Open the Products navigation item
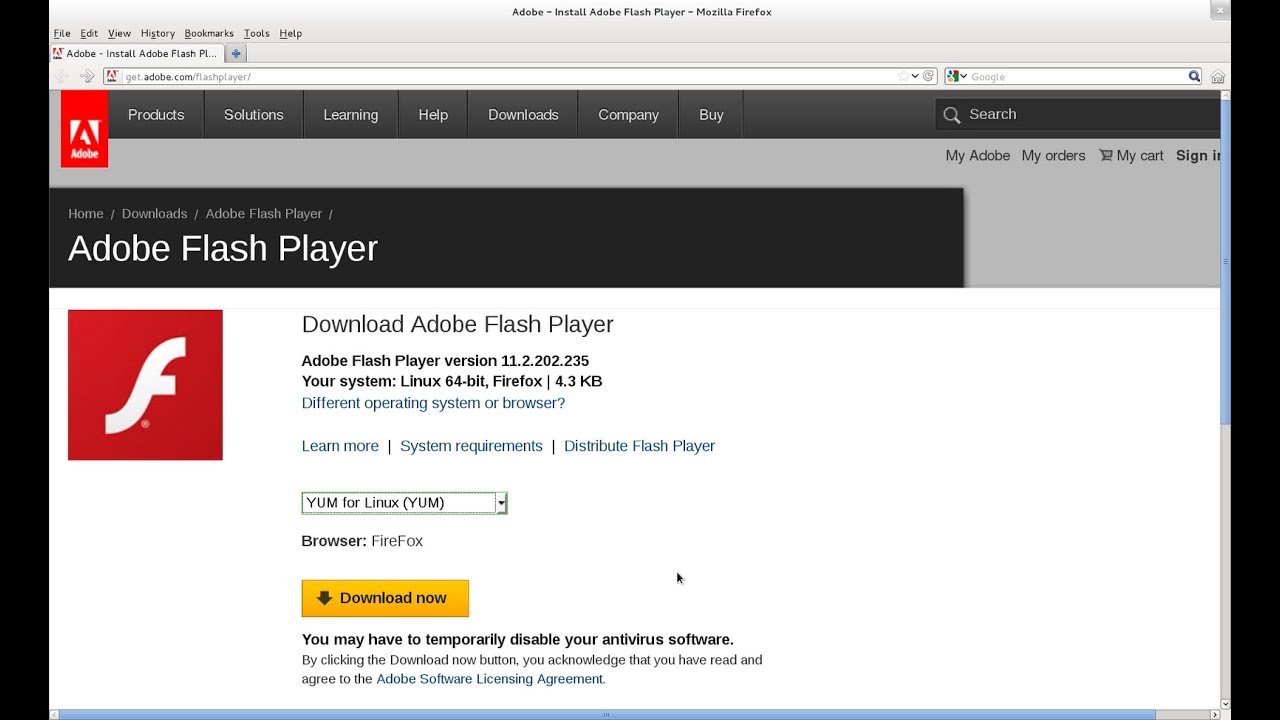Viewport: 1280px width, 720px height. point(156,115)
